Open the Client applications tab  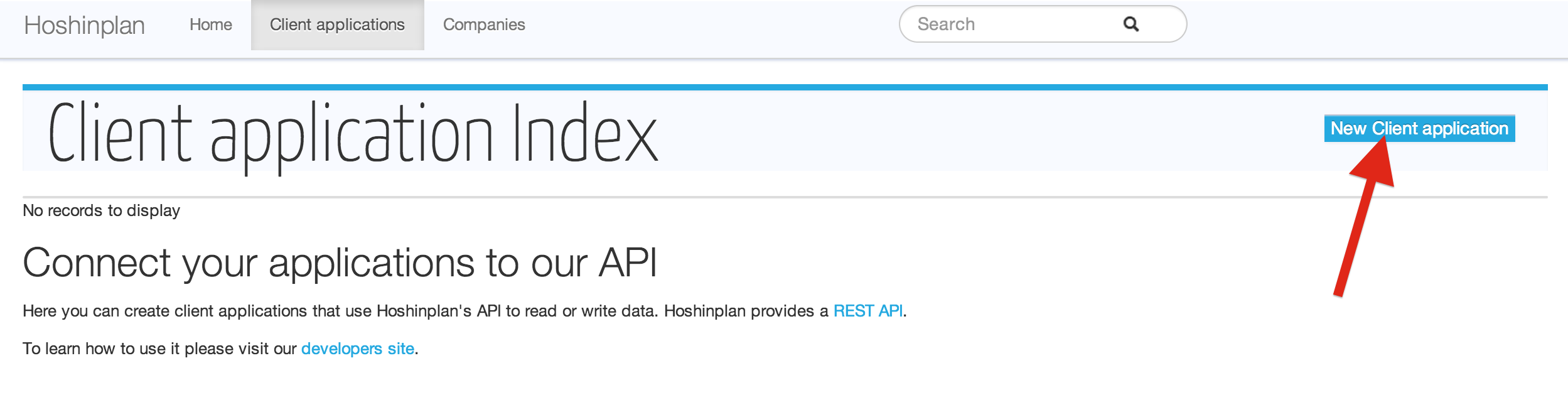click(x=338, y=24)
